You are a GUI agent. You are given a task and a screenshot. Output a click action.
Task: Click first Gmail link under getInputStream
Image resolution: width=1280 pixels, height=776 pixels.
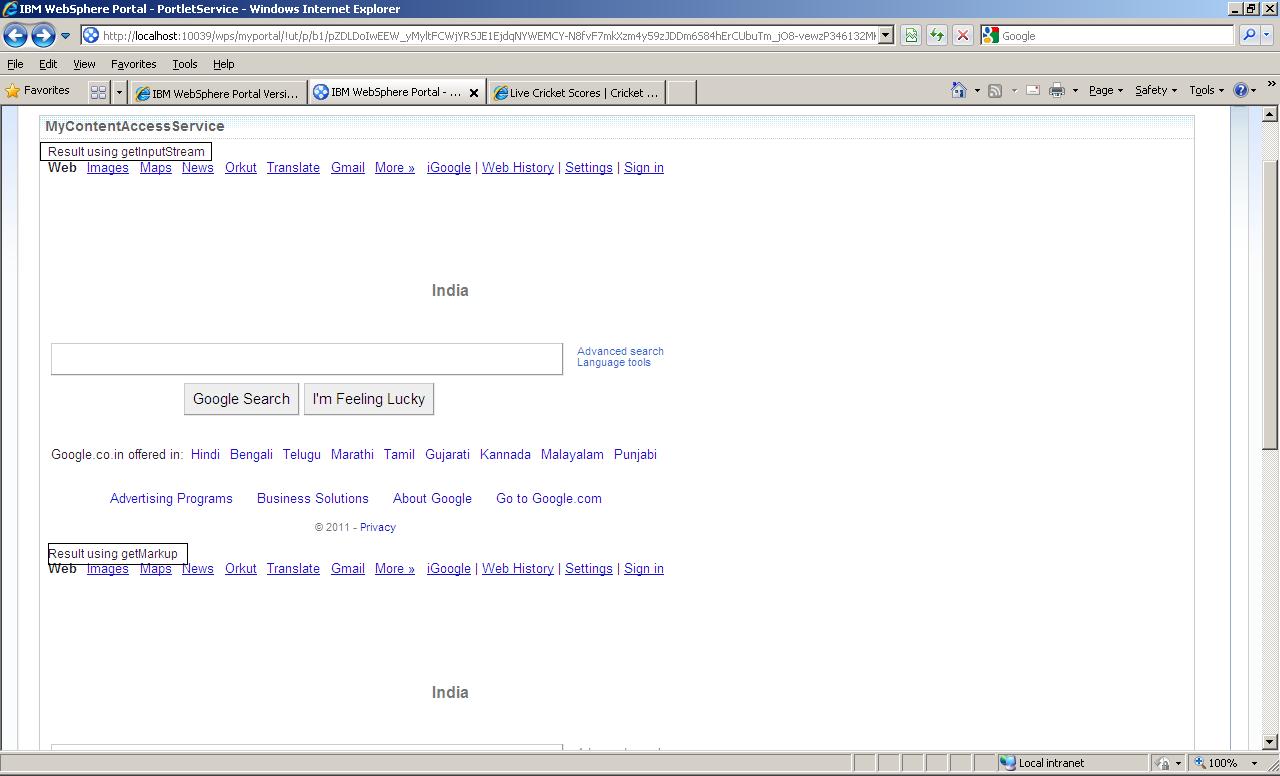(x=347, y=168)
